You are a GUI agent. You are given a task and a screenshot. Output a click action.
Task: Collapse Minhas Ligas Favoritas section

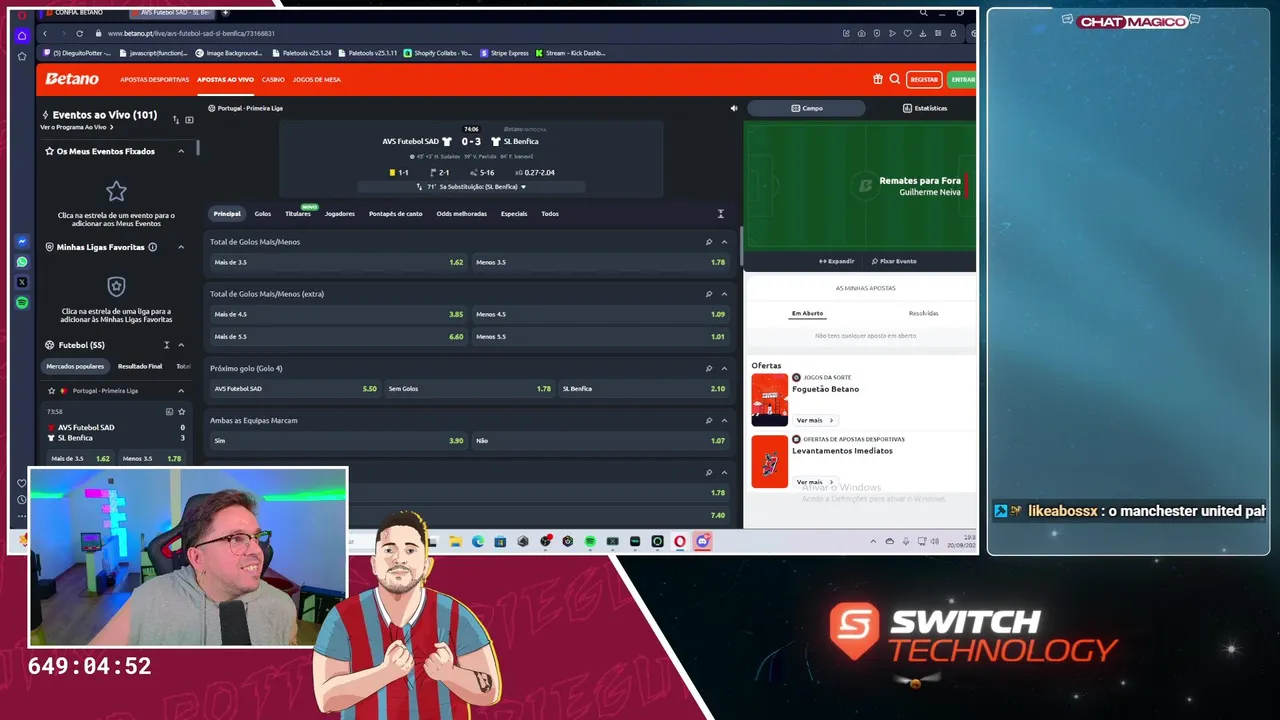[181, 247]
